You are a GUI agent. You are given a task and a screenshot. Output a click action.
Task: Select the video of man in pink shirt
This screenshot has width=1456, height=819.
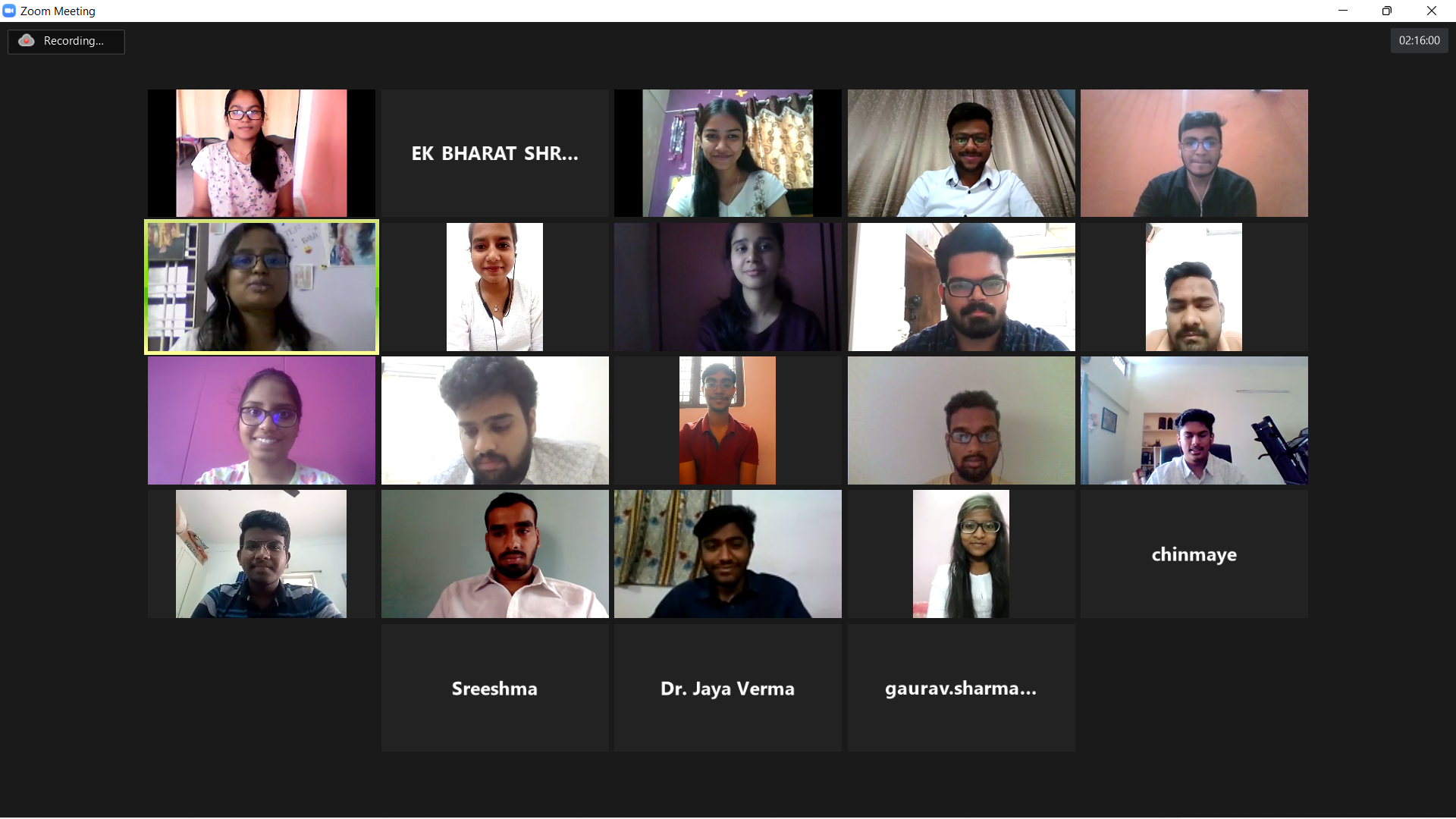coord(494,554)
